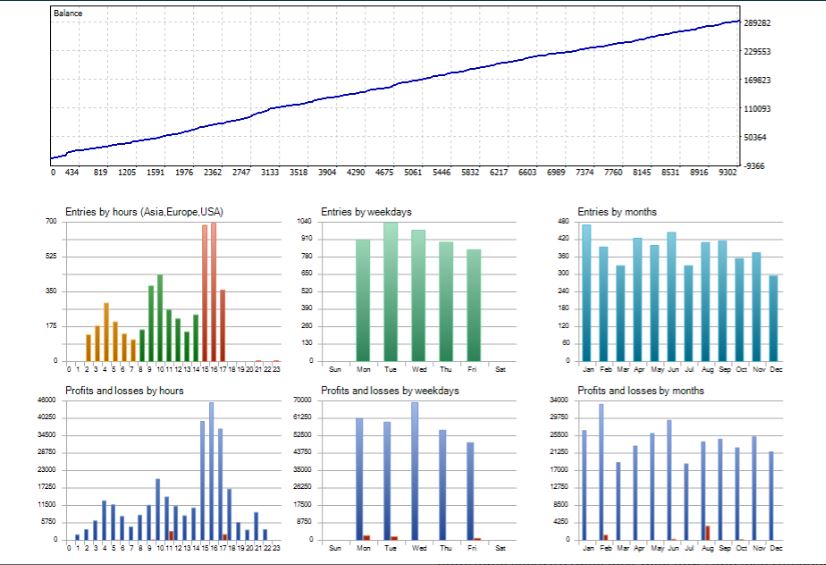Click the Entries by months title

(x=617, y=212)
